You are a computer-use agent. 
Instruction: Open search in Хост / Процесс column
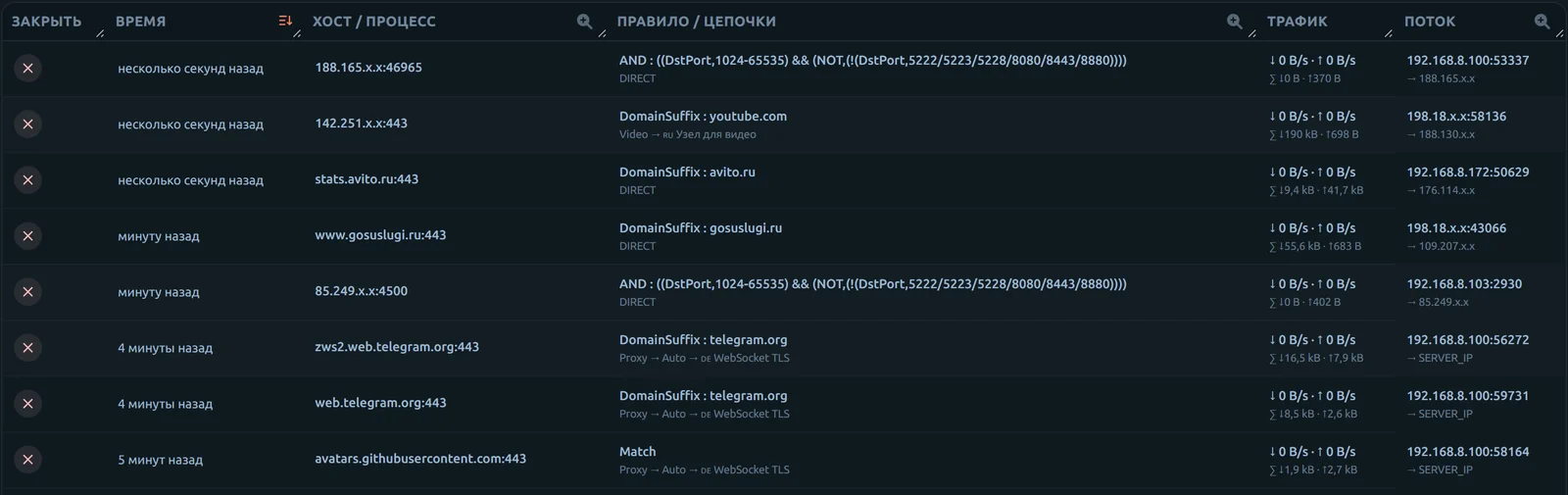(585, 21)
